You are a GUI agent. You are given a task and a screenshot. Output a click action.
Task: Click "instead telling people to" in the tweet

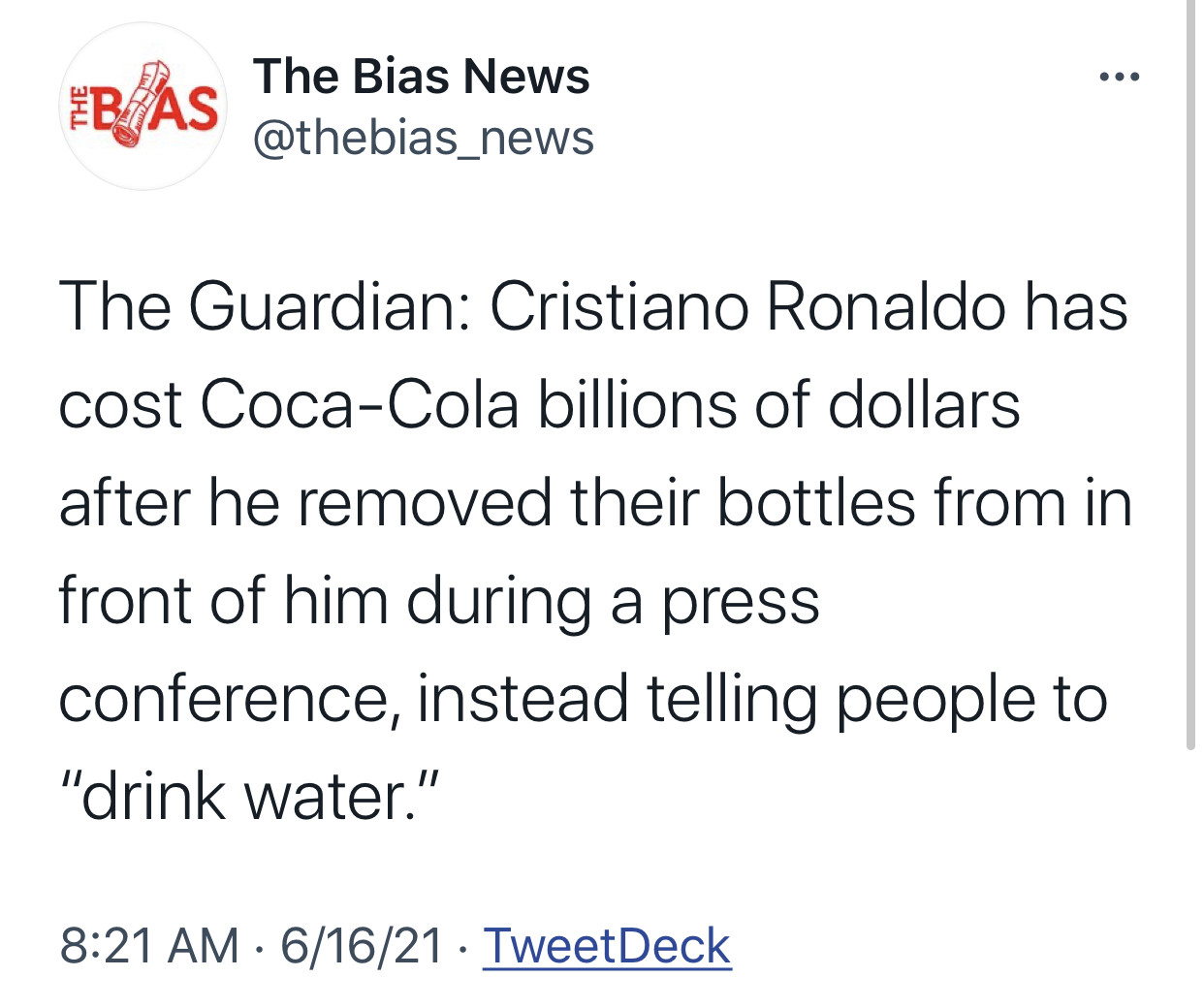coord(762,699)
